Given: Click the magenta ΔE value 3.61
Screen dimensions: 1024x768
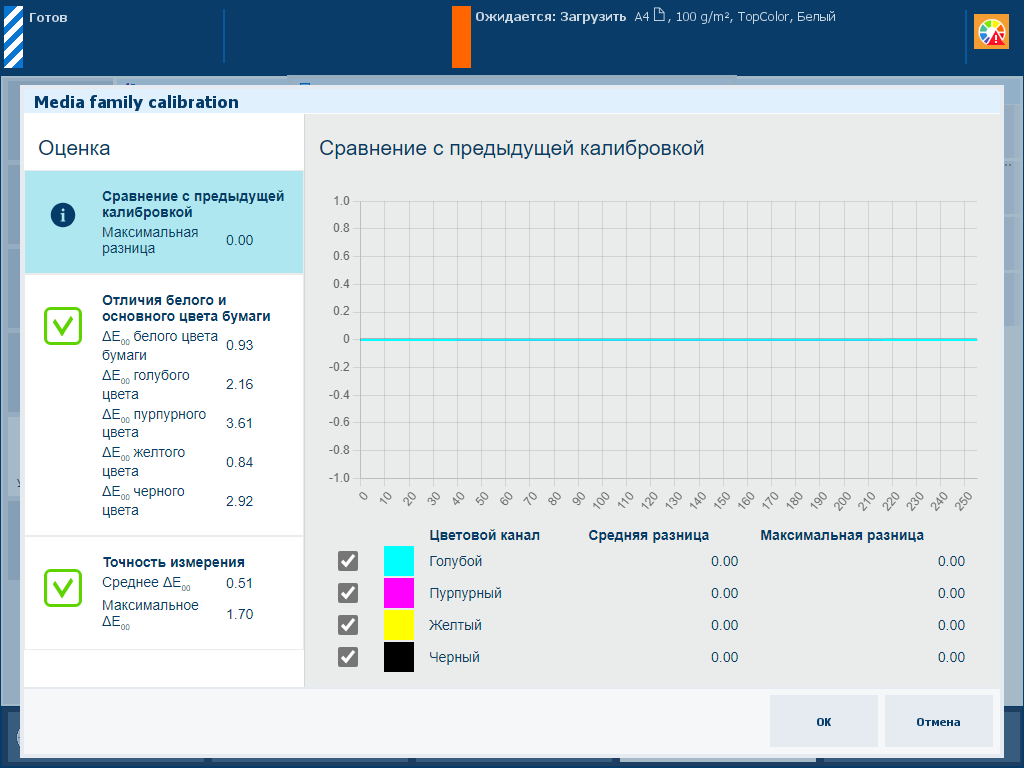Looking at the screenshot, I should tap(240, 423).
